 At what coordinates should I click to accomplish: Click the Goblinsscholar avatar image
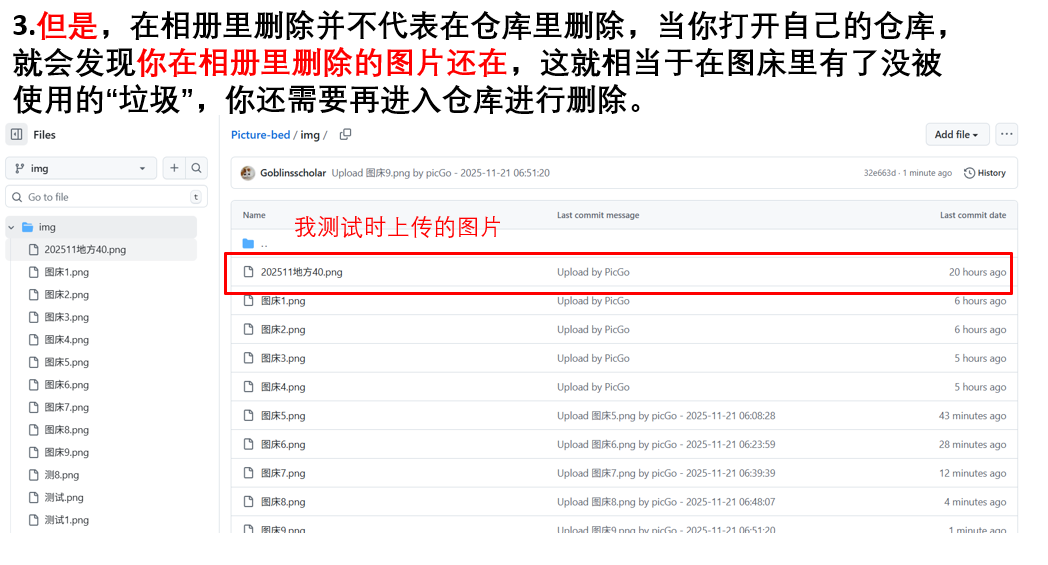(248, 173)
